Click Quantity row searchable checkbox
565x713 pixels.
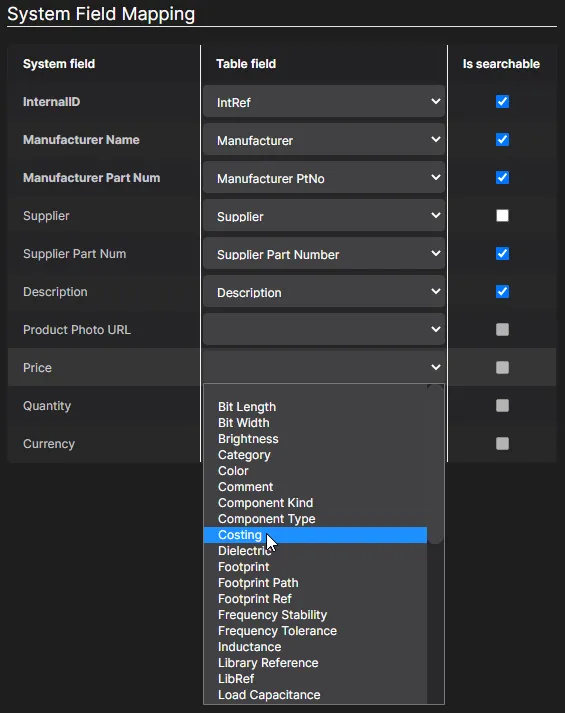point(502,406)
